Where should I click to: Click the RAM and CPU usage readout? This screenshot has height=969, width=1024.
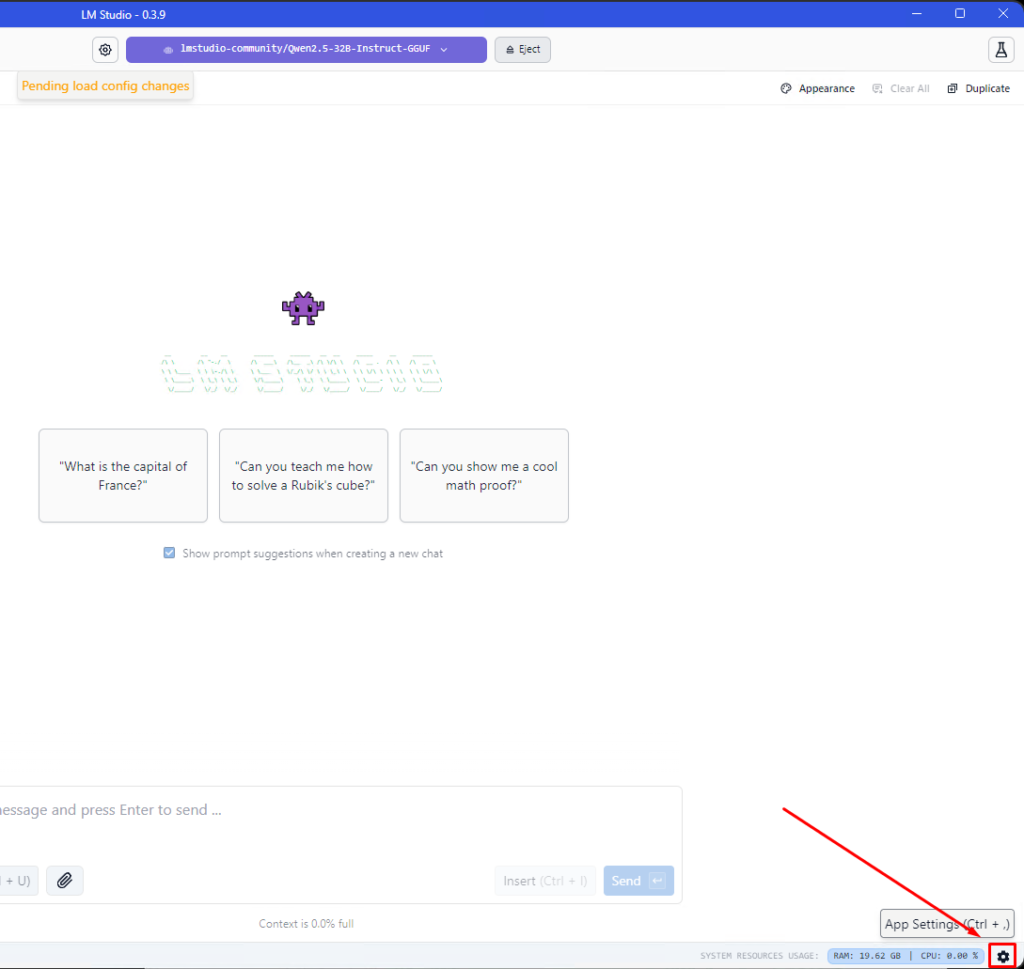[905, 956]
